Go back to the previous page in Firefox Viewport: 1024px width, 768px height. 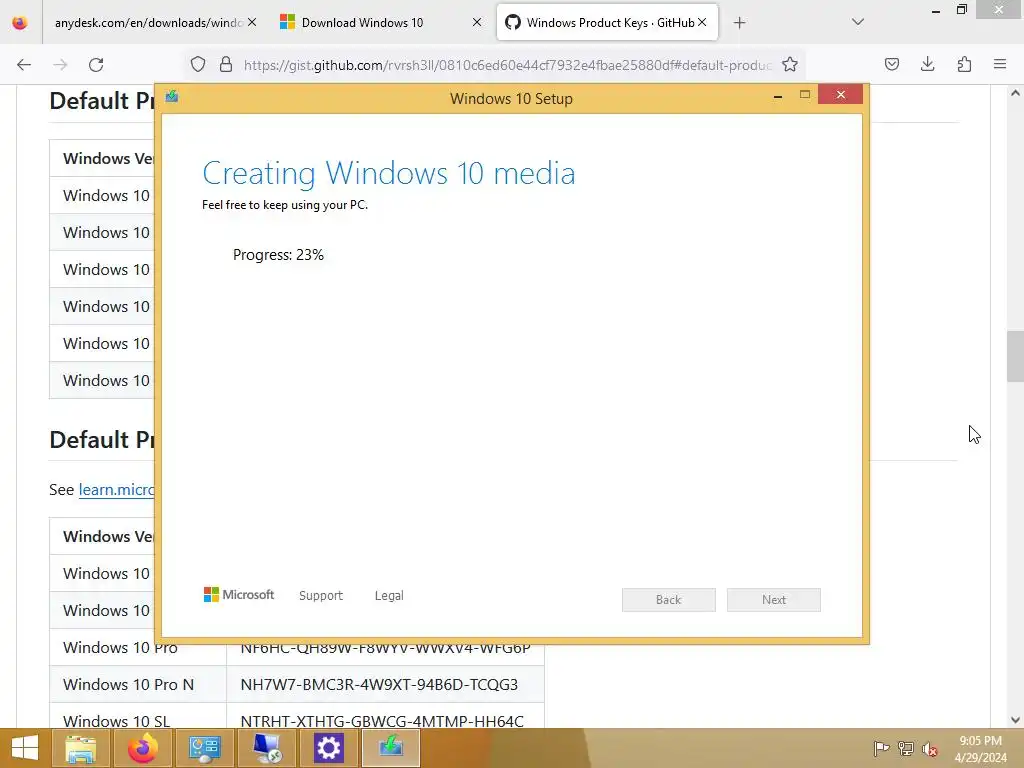tap(24, 65)
